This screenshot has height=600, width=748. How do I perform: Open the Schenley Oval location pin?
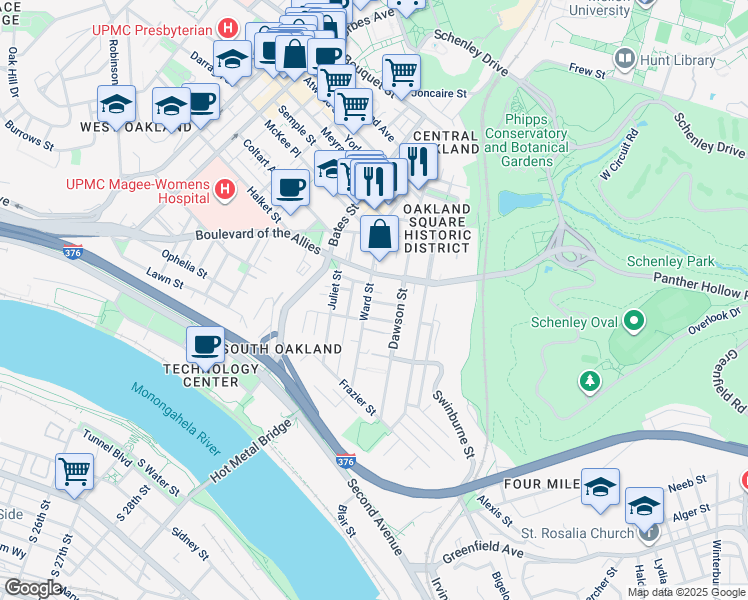pos(634,321)
